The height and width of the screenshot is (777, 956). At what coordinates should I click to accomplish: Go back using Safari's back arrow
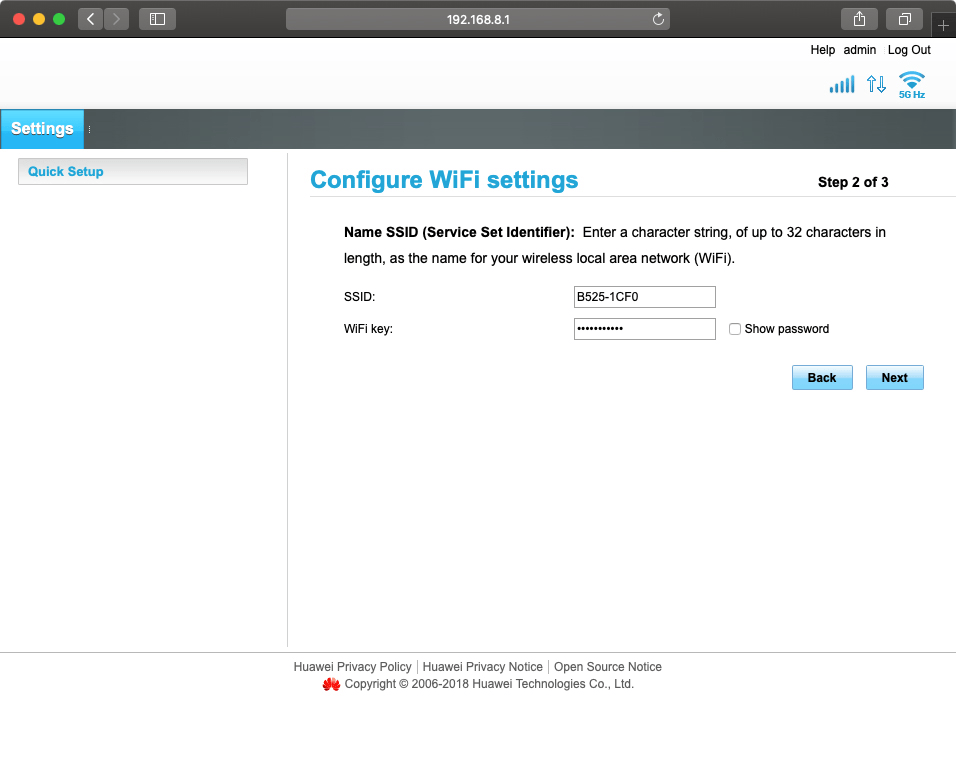pos(90,19)
